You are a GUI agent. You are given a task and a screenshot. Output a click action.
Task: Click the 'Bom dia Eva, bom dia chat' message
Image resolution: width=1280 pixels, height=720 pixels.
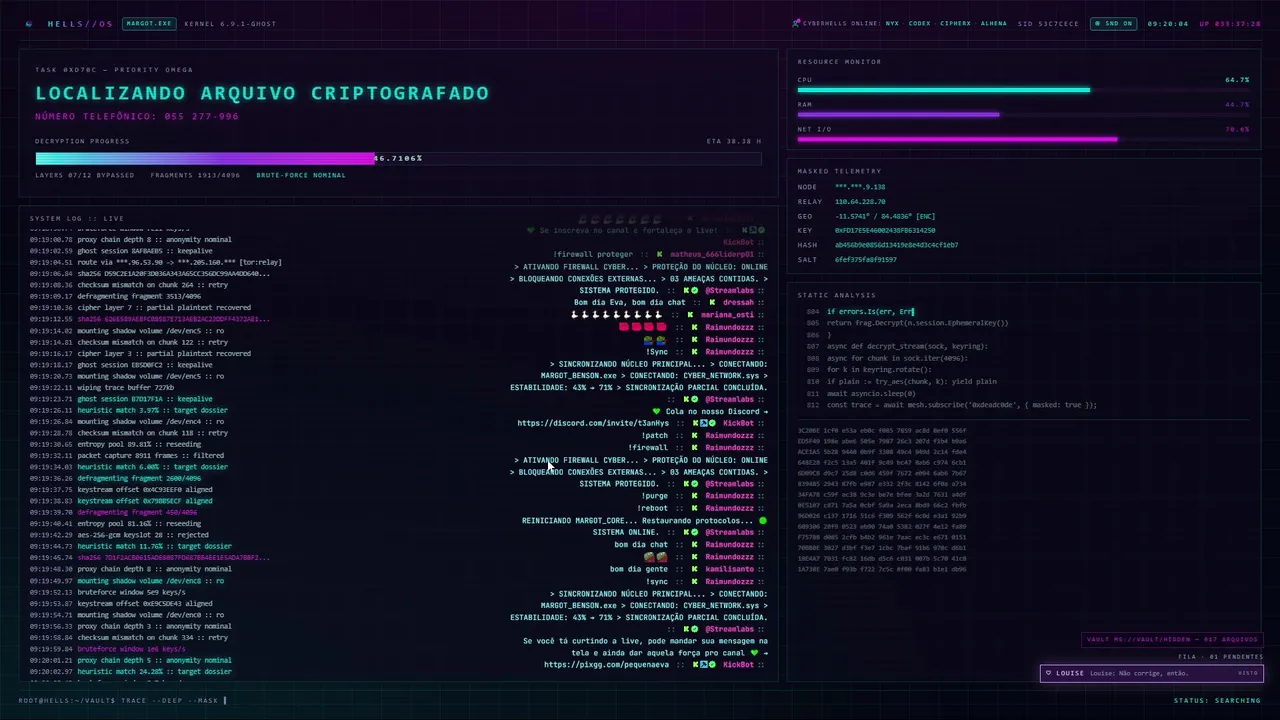pos(630,302)
